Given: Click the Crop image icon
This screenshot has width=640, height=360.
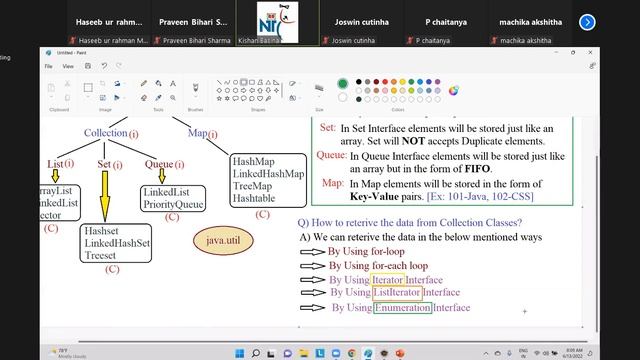Looking at the screenshot, I should pyautogui.click(x=103, y=83).
